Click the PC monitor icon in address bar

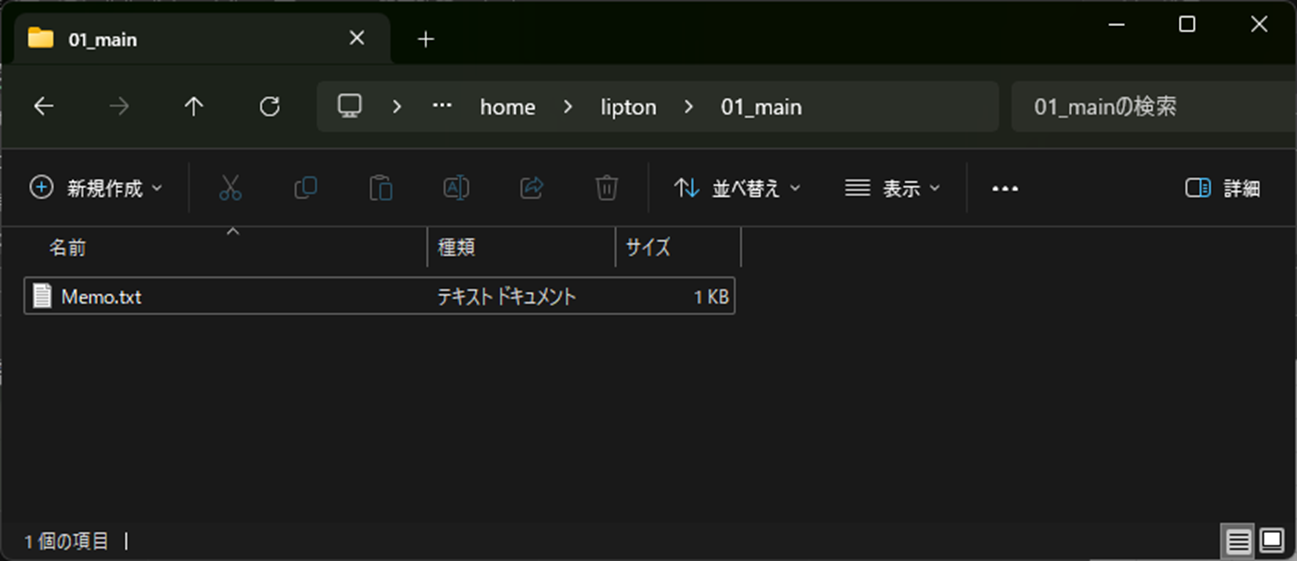tap(349, 106)
